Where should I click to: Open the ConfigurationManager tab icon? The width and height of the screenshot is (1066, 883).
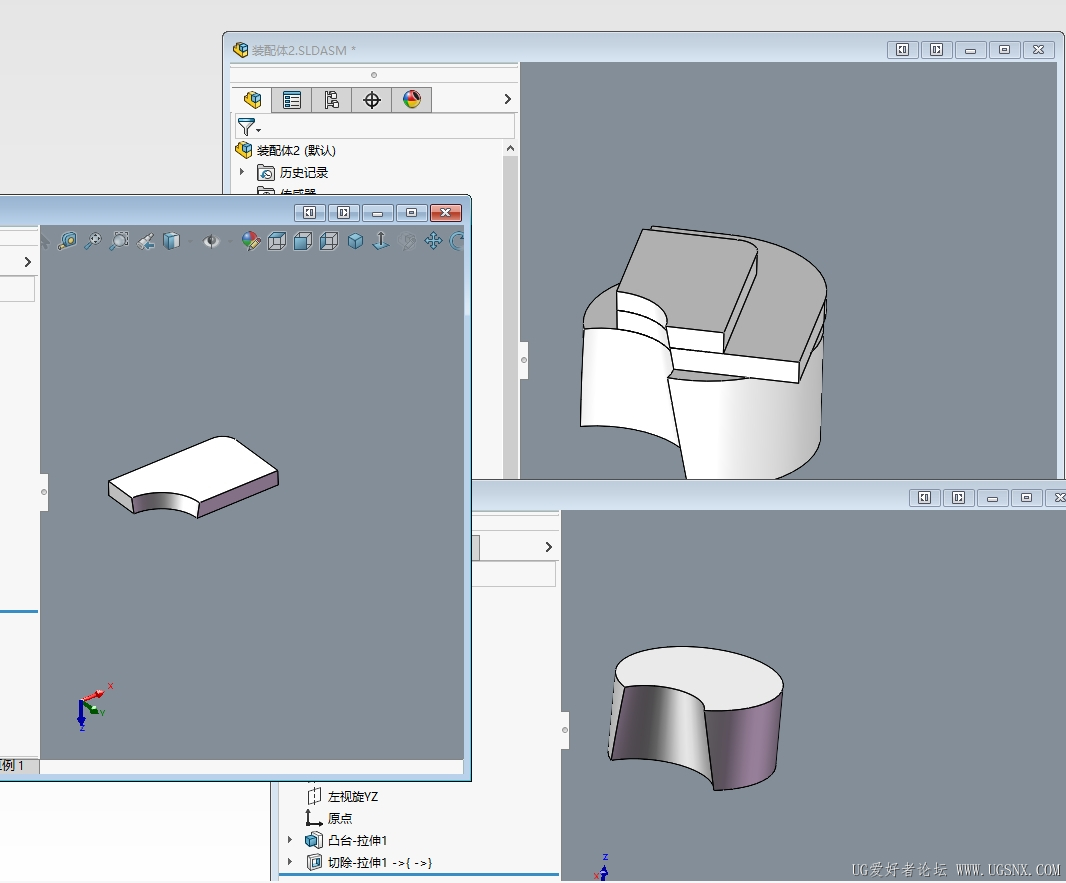point(332,100)
